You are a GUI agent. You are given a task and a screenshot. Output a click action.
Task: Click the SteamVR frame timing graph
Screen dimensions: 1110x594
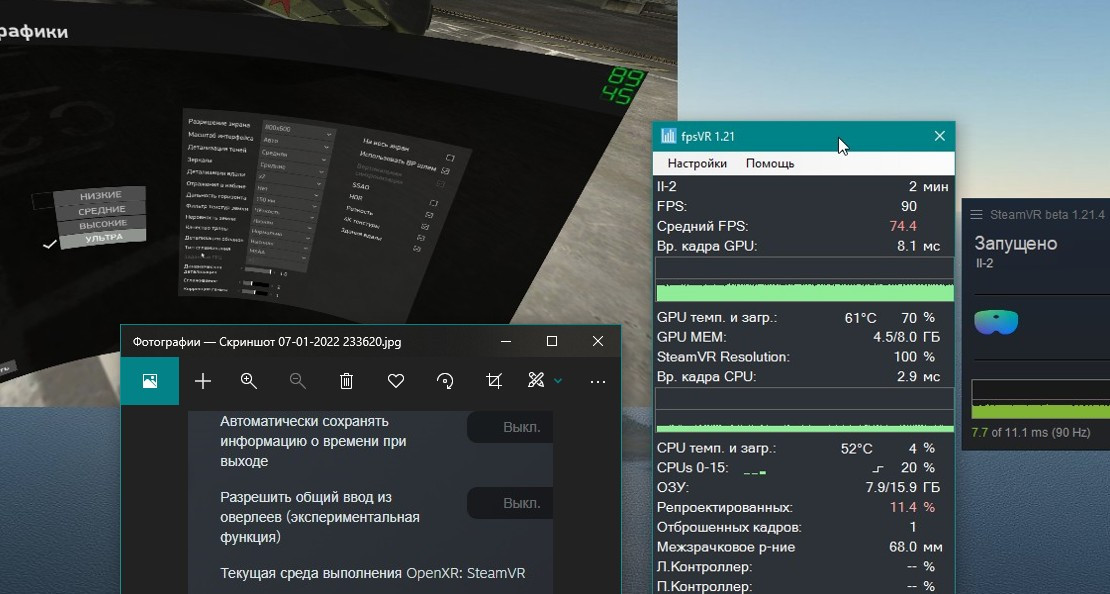(x=1041, y=400)
